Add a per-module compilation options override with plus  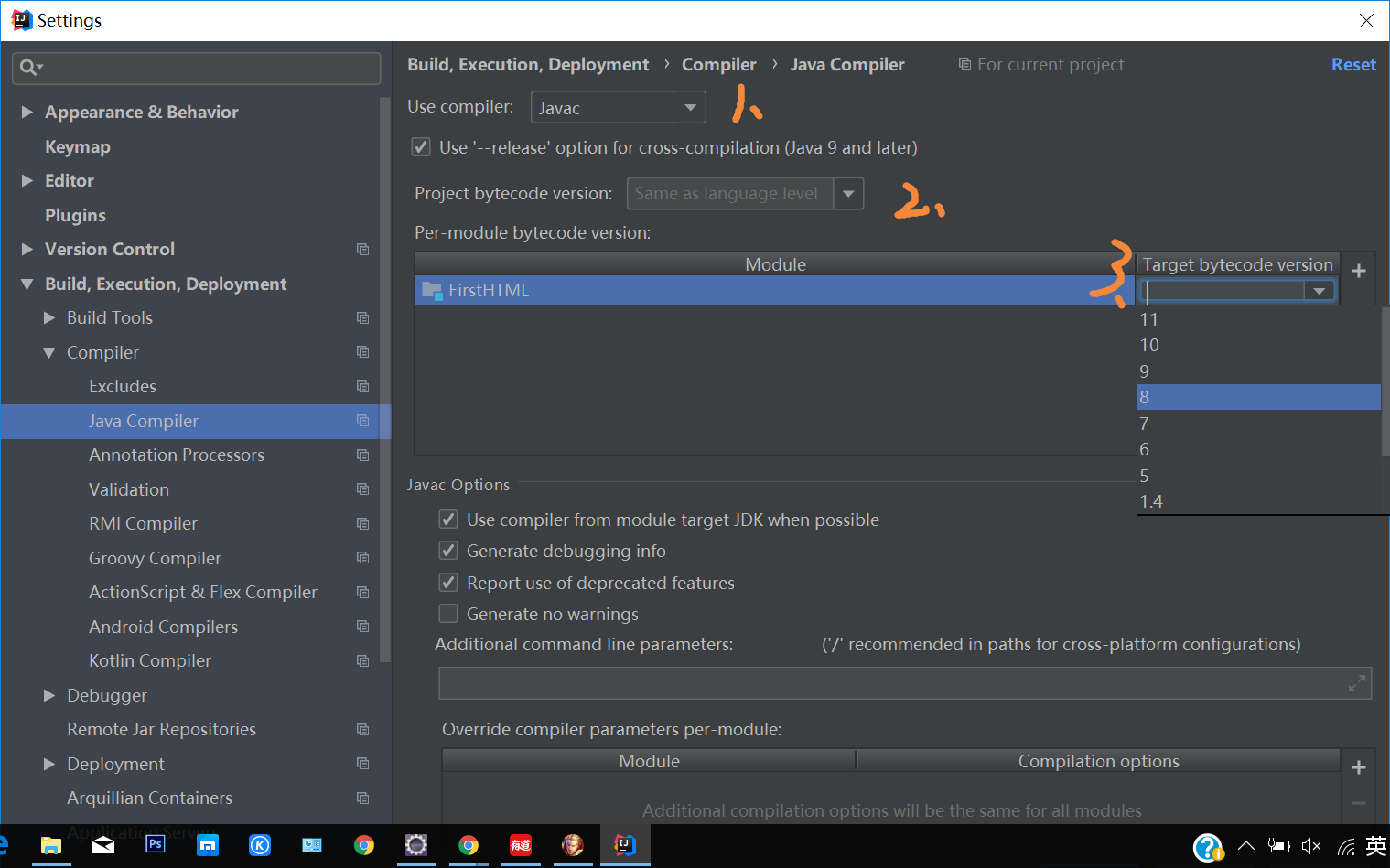[1359, 767]
